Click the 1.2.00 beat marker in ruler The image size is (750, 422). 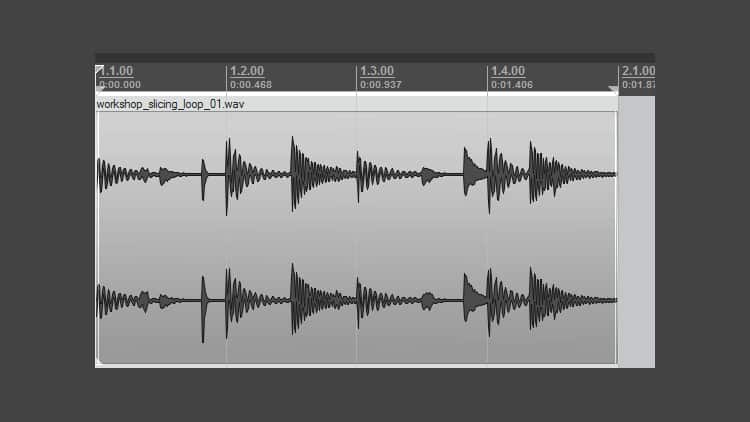[x=246, y=71]
